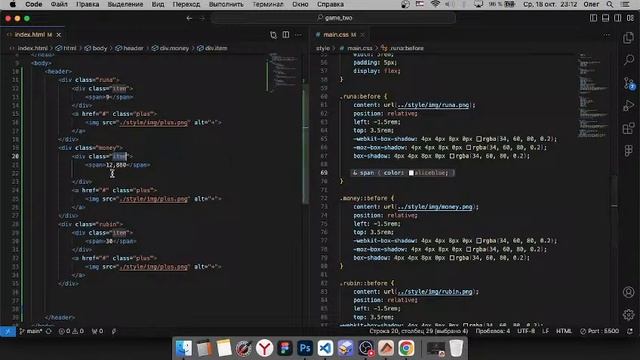640x360 pixels.
Task: Click the Пробелов: 4 indentation setting
Action: click(x=493, y=331)
